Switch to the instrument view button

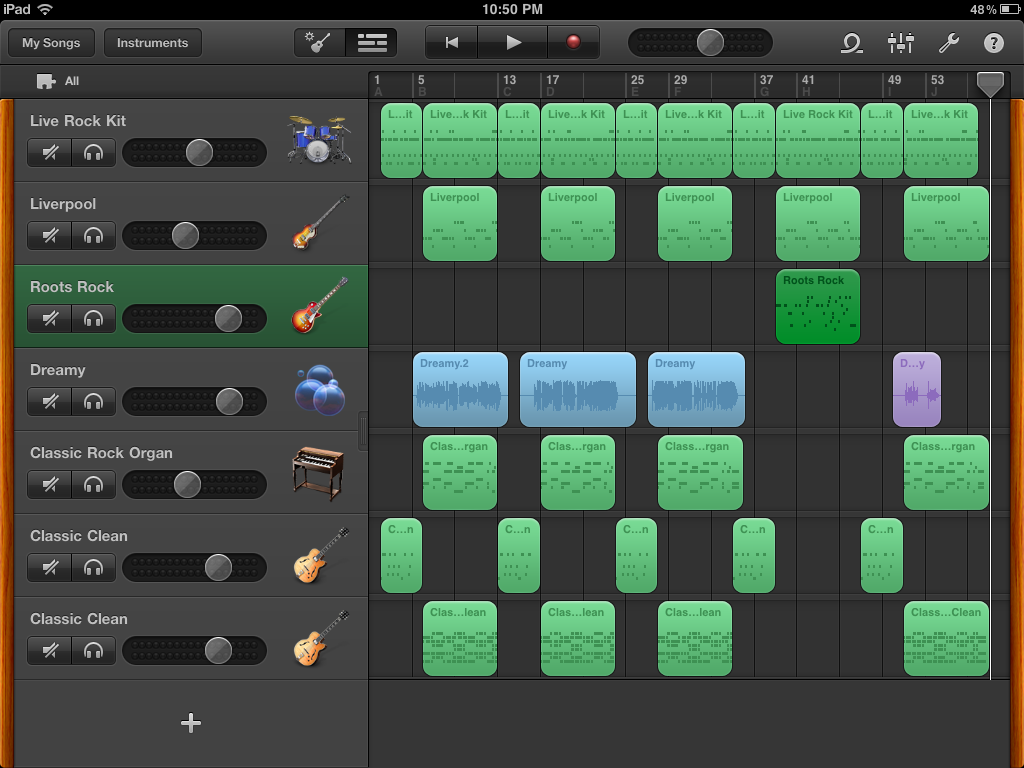319,43
